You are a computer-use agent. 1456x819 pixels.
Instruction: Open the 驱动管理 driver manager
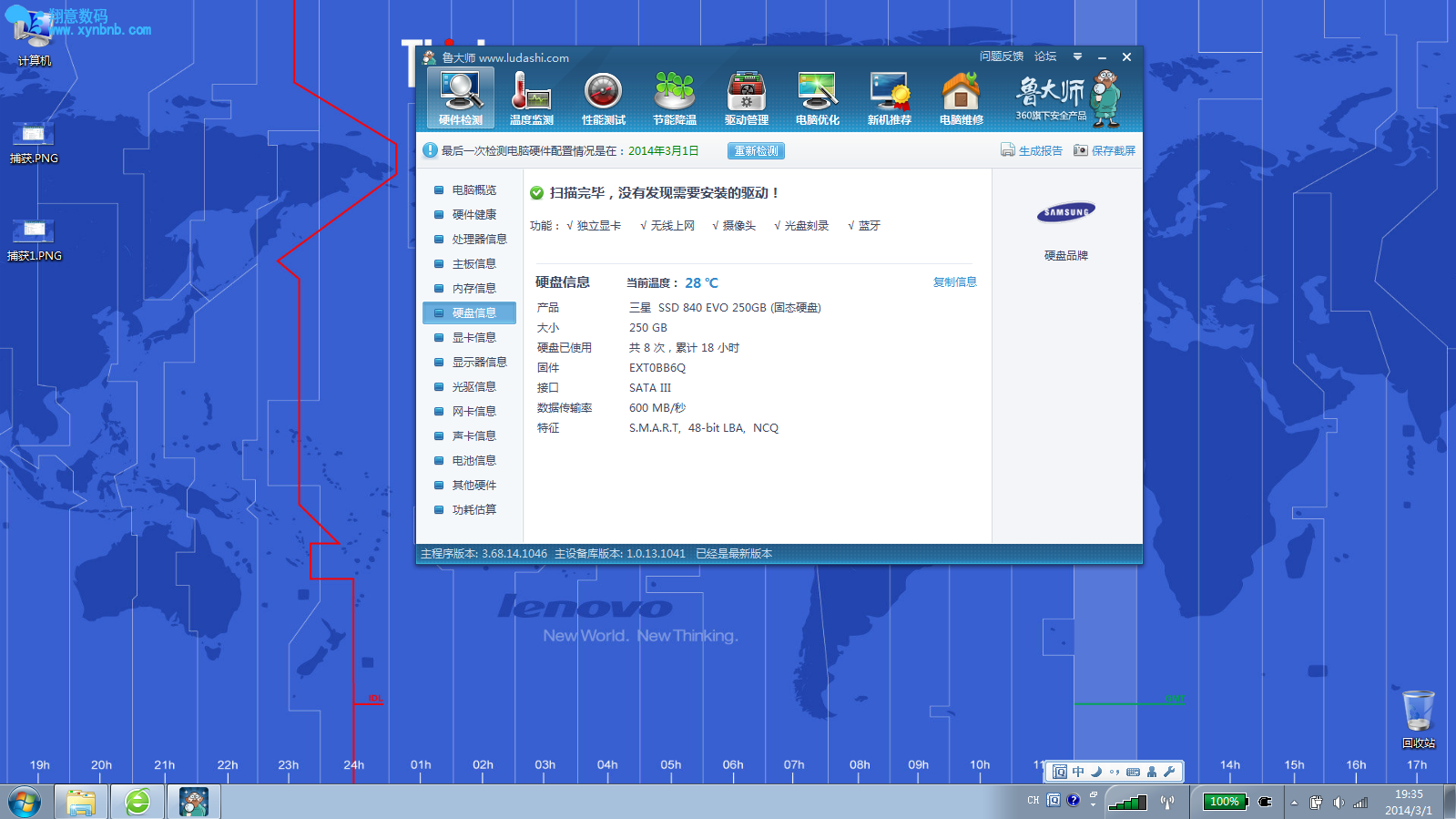747,98
